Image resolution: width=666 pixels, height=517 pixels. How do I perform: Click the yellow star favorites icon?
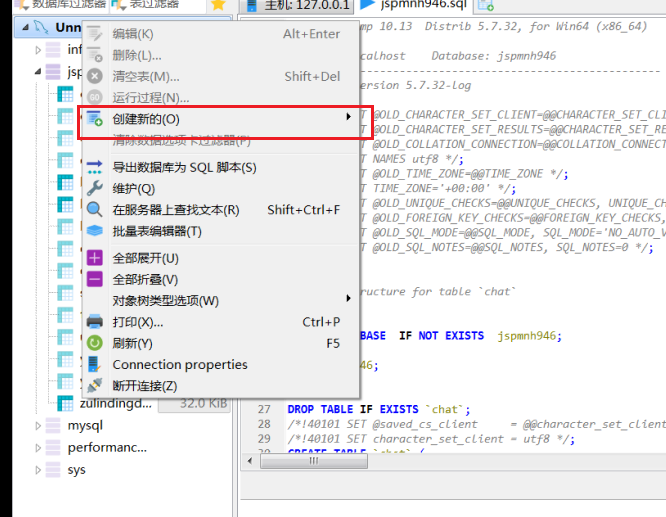218,4
